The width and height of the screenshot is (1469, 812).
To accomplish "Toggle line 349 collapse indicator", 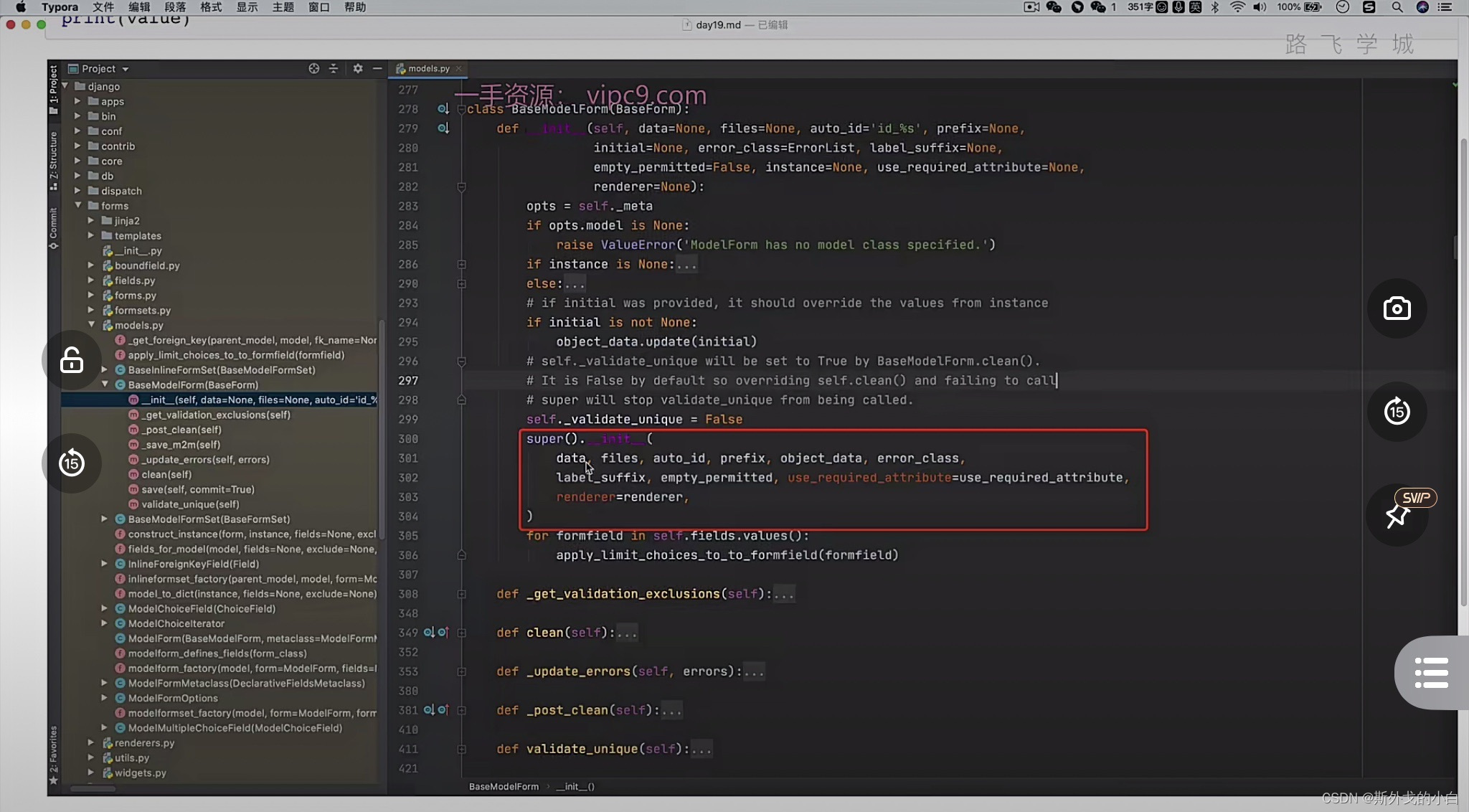I will click(x=462, y=632).
